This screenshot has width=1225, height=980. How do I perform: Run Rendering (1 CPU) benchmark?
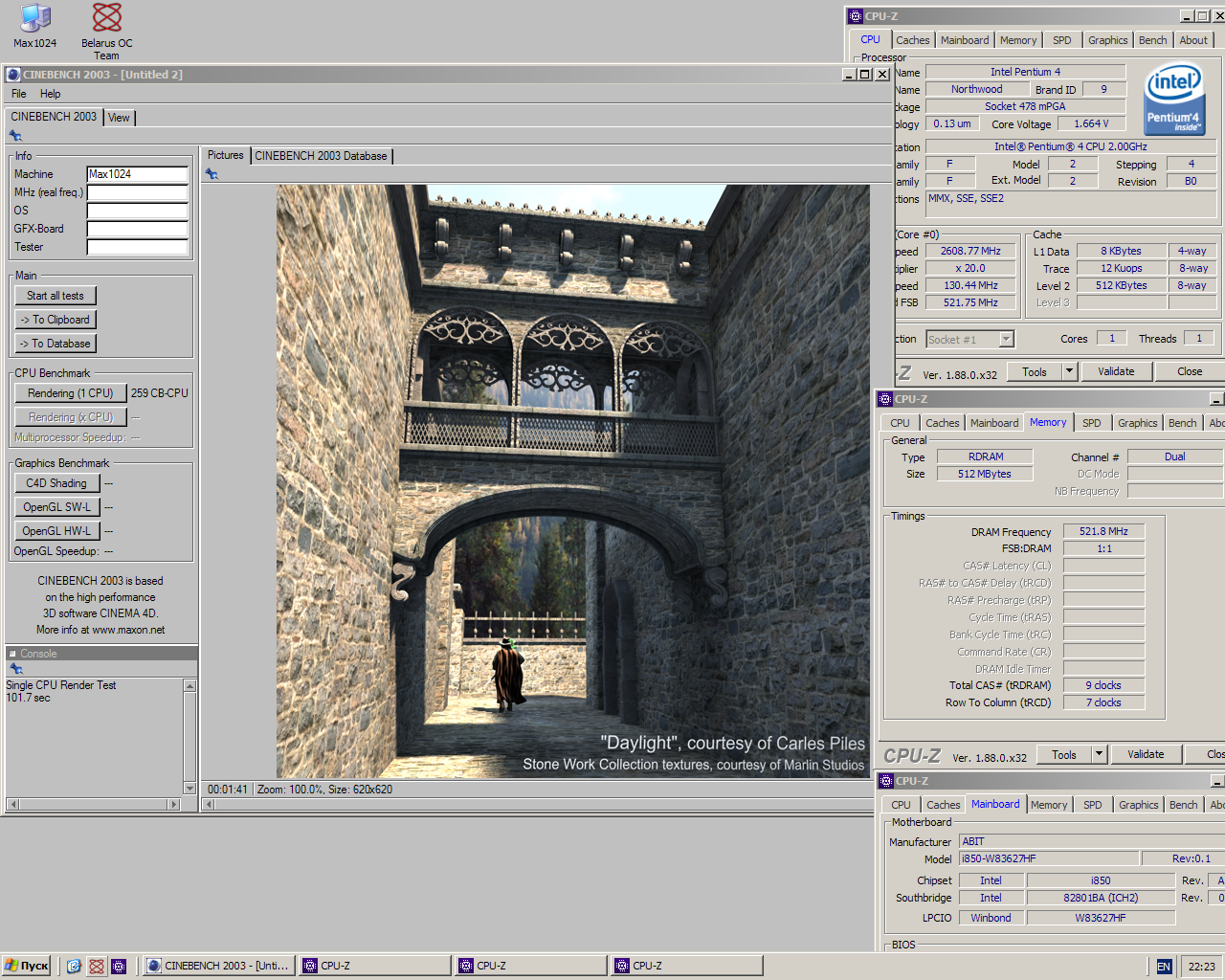pyautogui.click(x=70, y=393)
